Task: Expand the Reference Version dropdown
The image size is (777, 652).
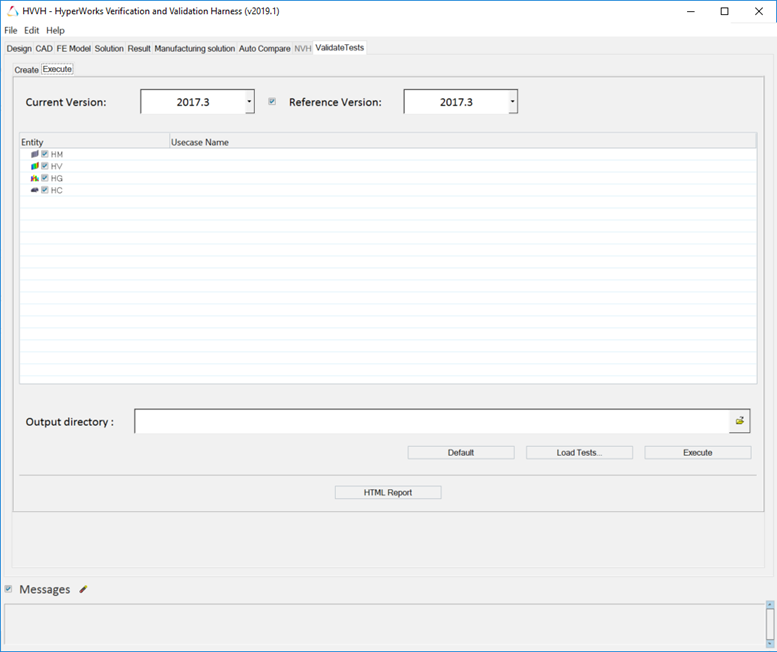Action: 512,102
